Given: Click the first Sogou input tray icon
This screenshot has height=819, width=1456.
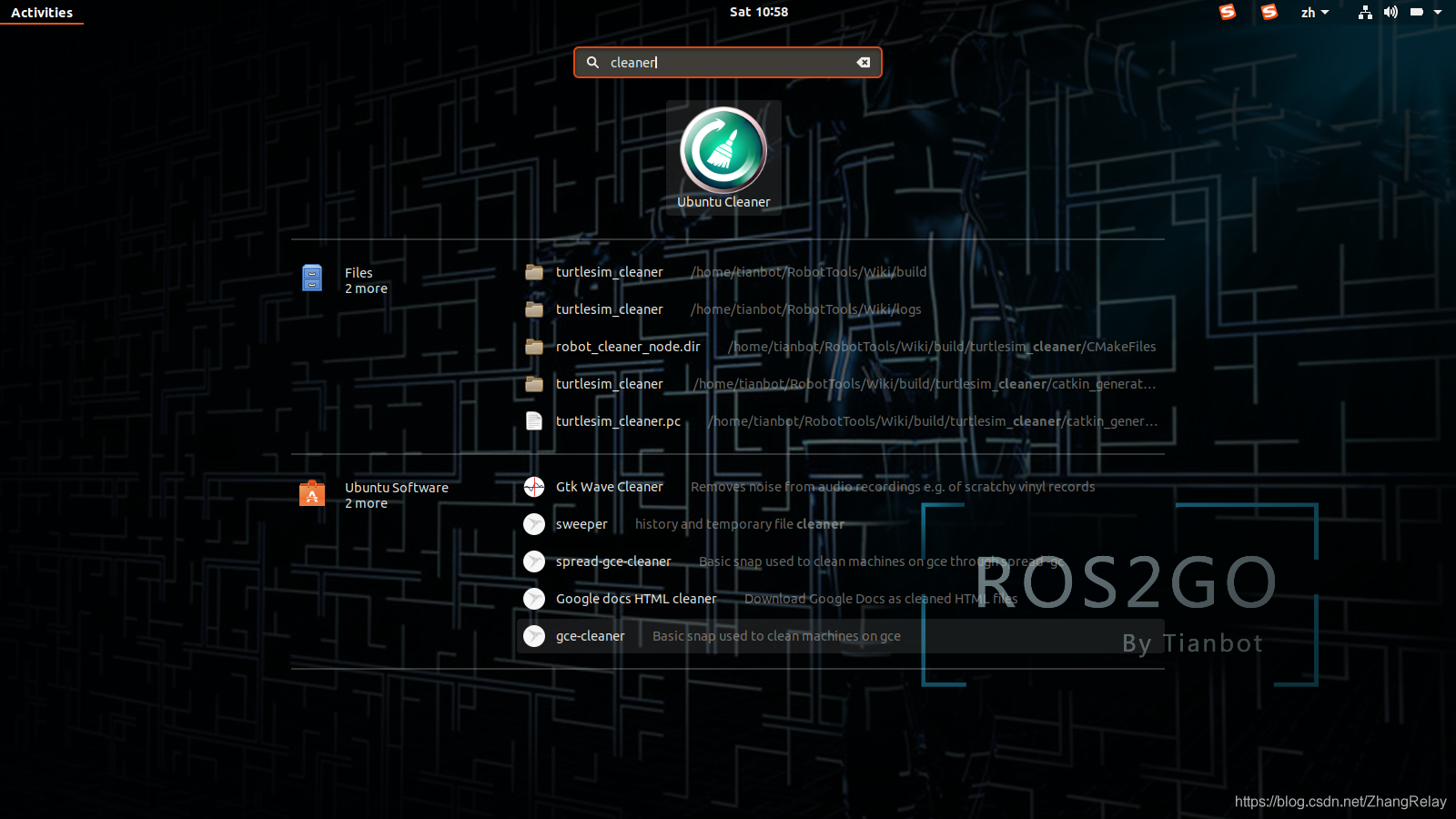Looking at the screenshot, I should [x=1228, y=12].
